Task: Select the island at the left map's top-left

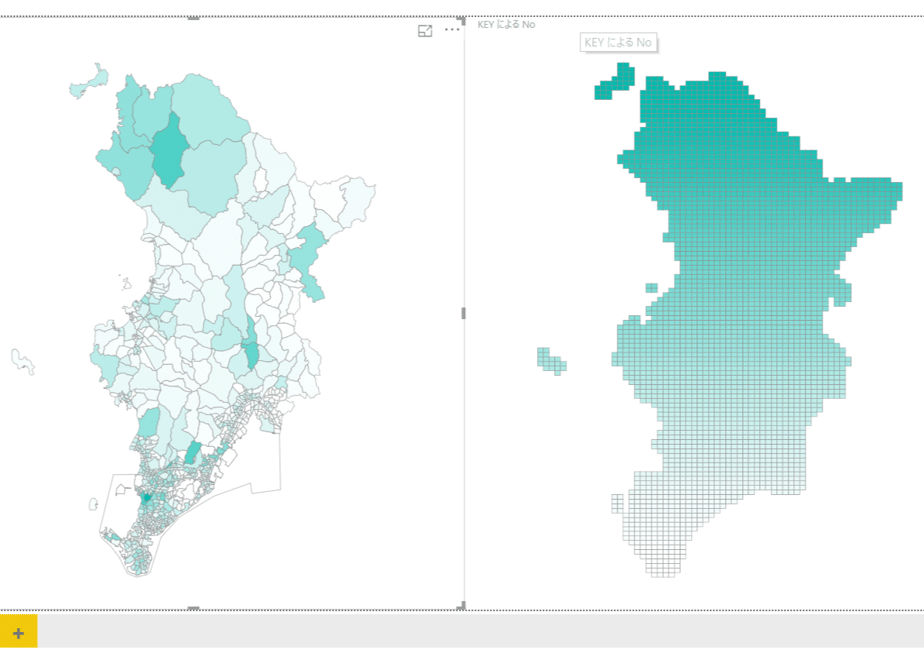Action: pos(90,81)
